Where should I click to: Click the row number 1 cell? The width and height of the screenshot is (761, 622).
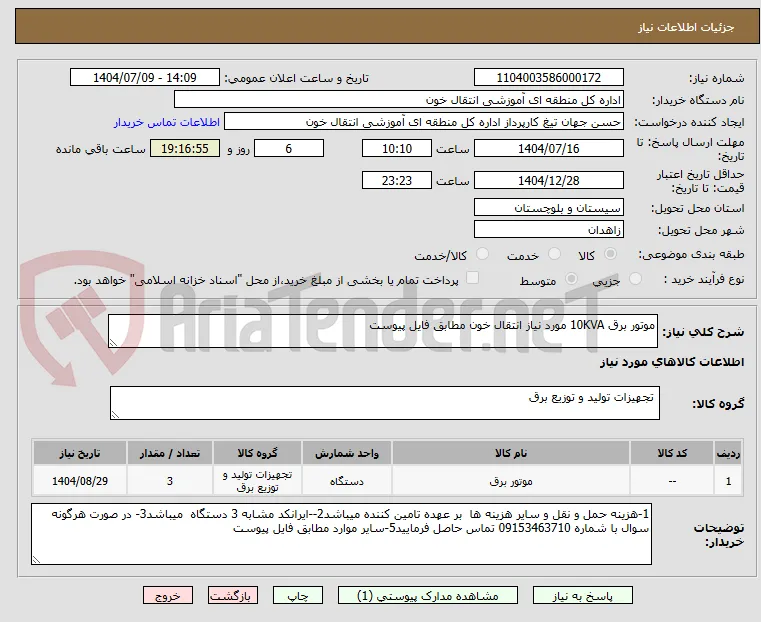[x=728, y=481]
